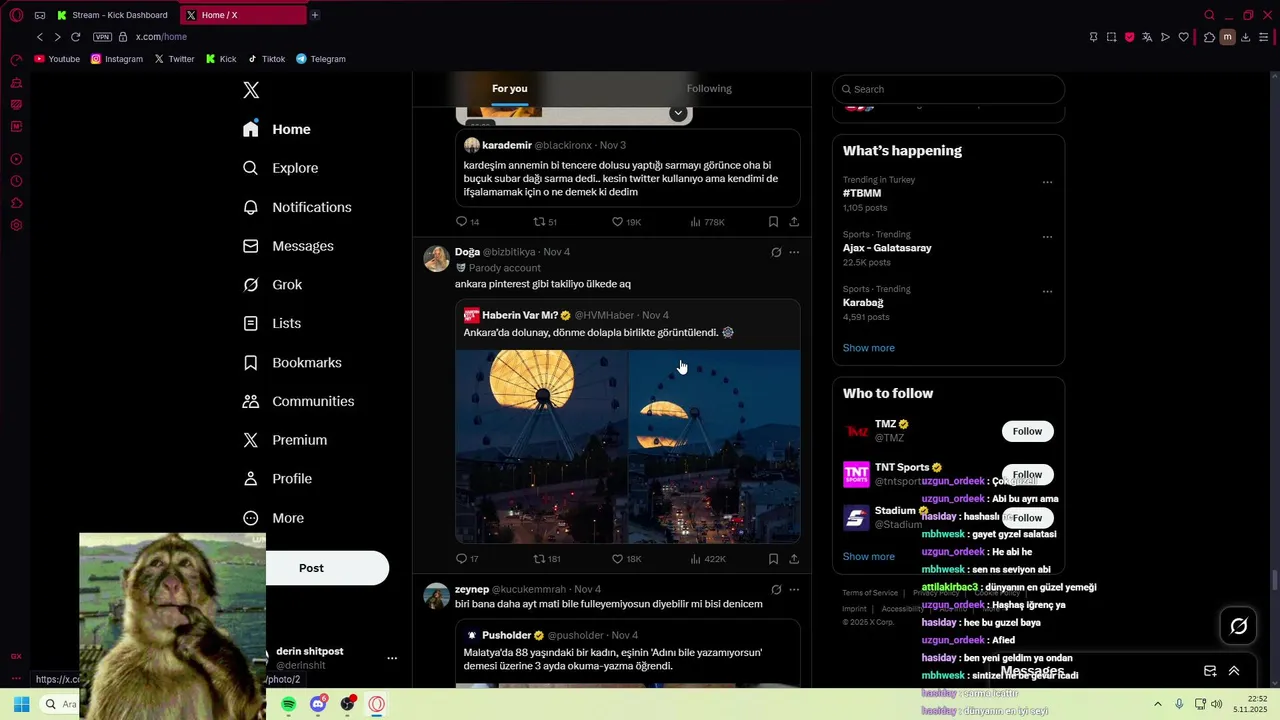Image resolution: width=1280 pixels, height=720 pixels.
Task: Open Notifications in sidebar
Action: (x=298, y=207)
